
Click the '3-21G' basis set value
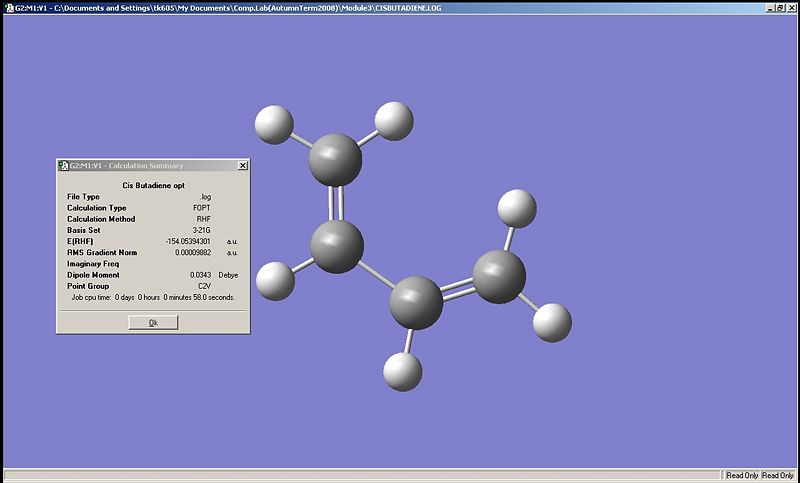(x=202, y=230)
